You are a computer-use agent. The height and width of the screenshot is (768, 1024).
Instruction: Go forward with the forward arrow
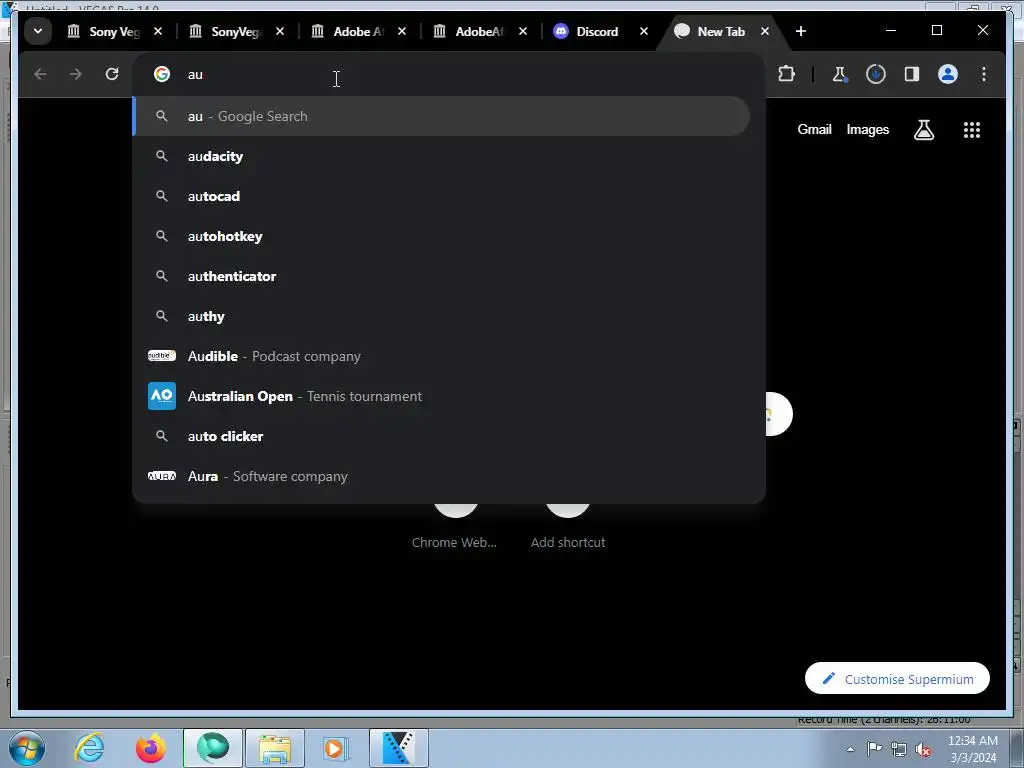76,74
